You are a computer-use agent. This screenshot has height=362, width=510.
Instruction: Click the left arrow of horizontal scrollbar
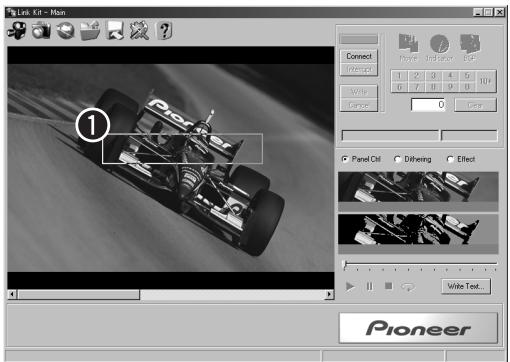[x=12, y=294]
